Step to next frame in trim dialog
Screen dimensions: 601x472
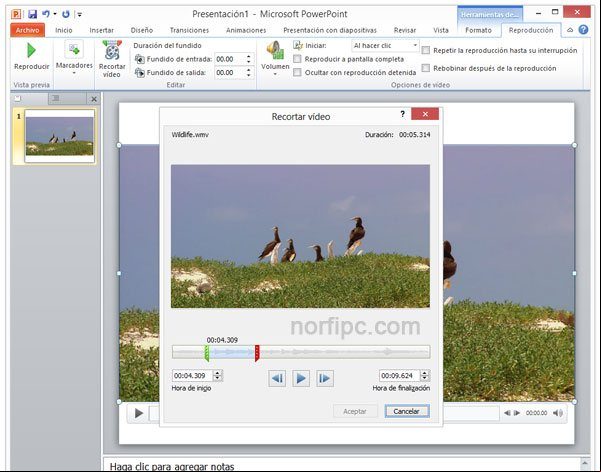[x=325, y=378]
